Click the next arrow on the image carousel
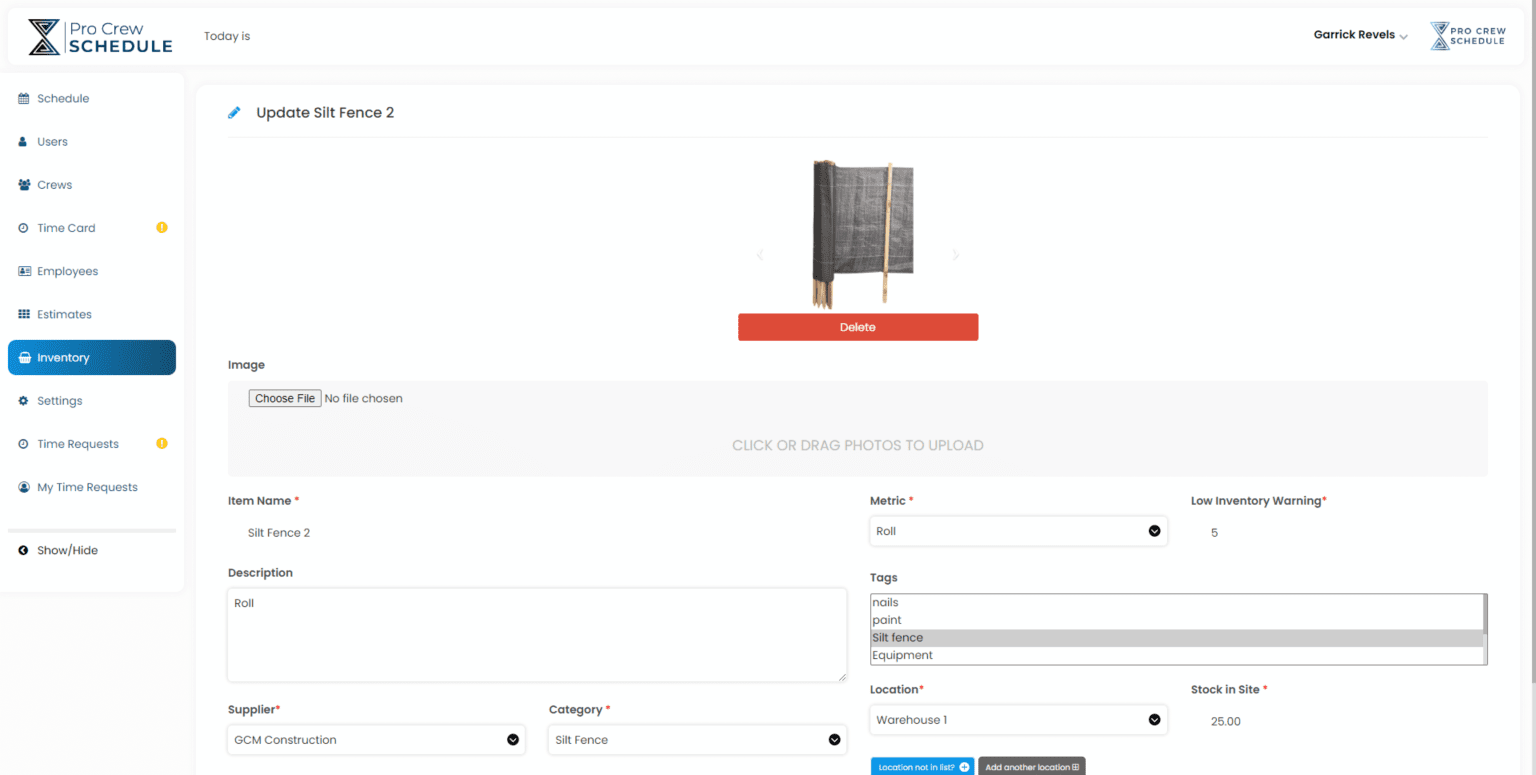This screenshot has height=775, width=1536. [955, 255]
